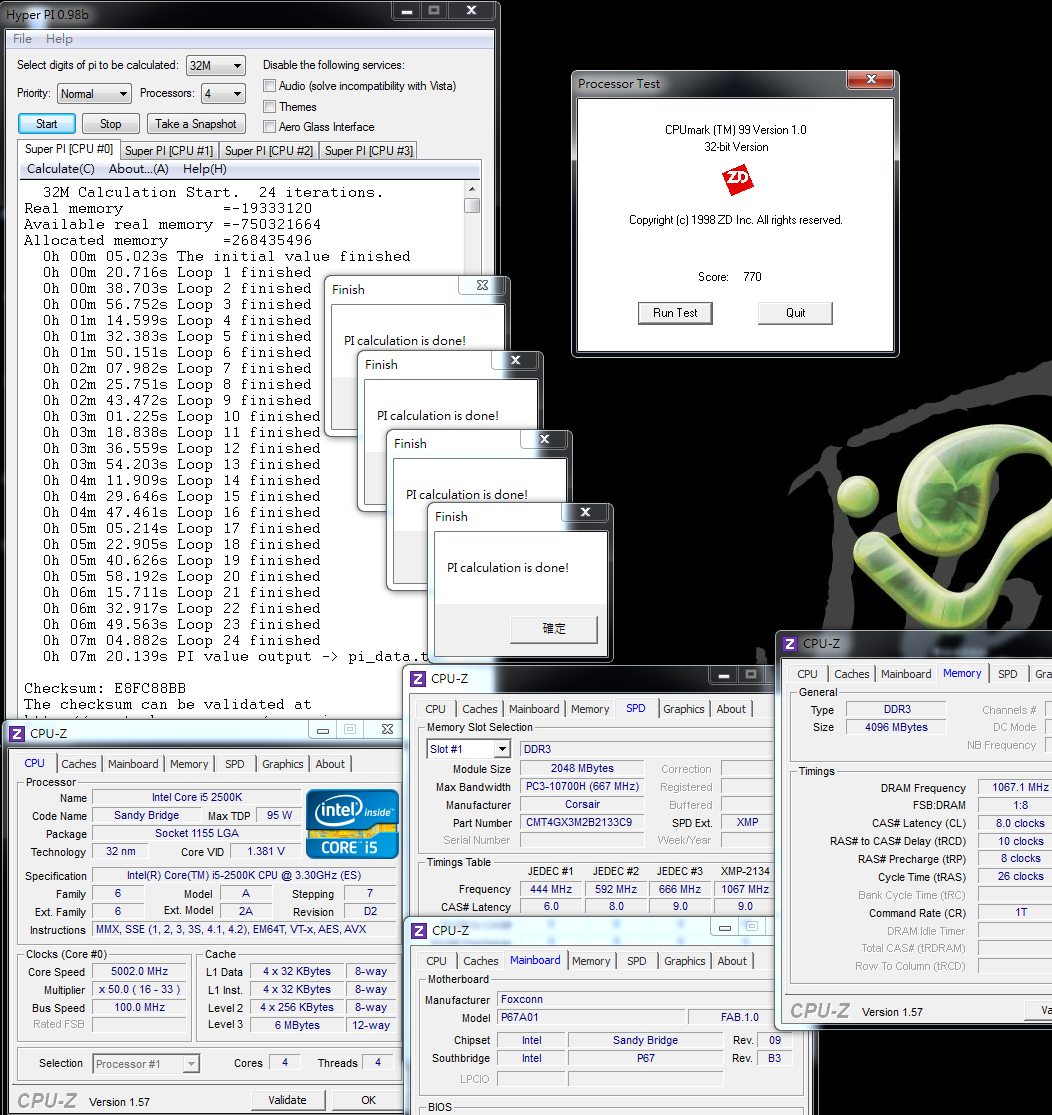The image size is (1052, 1115).
Task: Click the Manufacturer field Corsair
Action: 582,804
